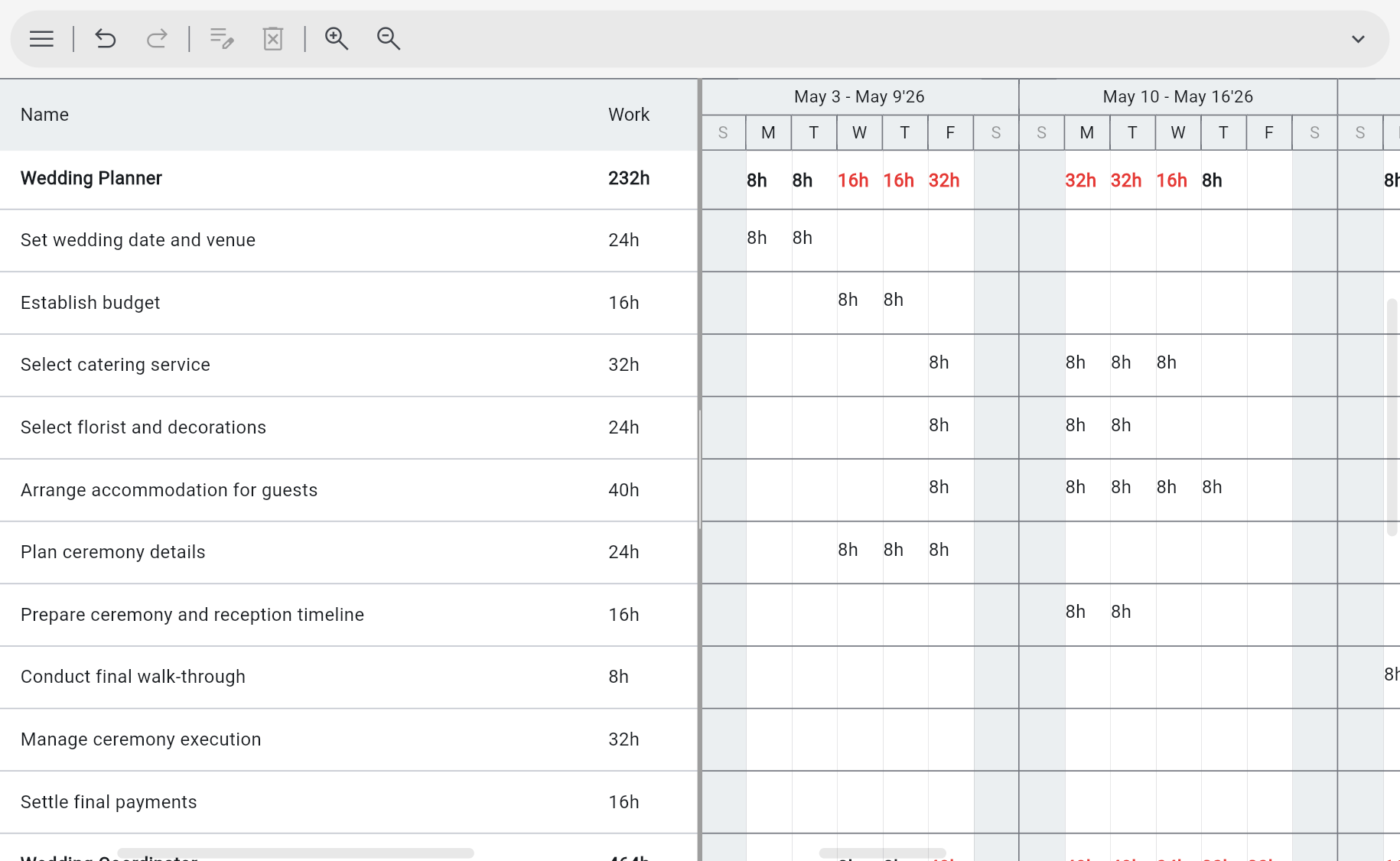Click the red 32h overallocated Monday cell
This screenshot has width=1400, height=861.
[x=1081, y=180]
